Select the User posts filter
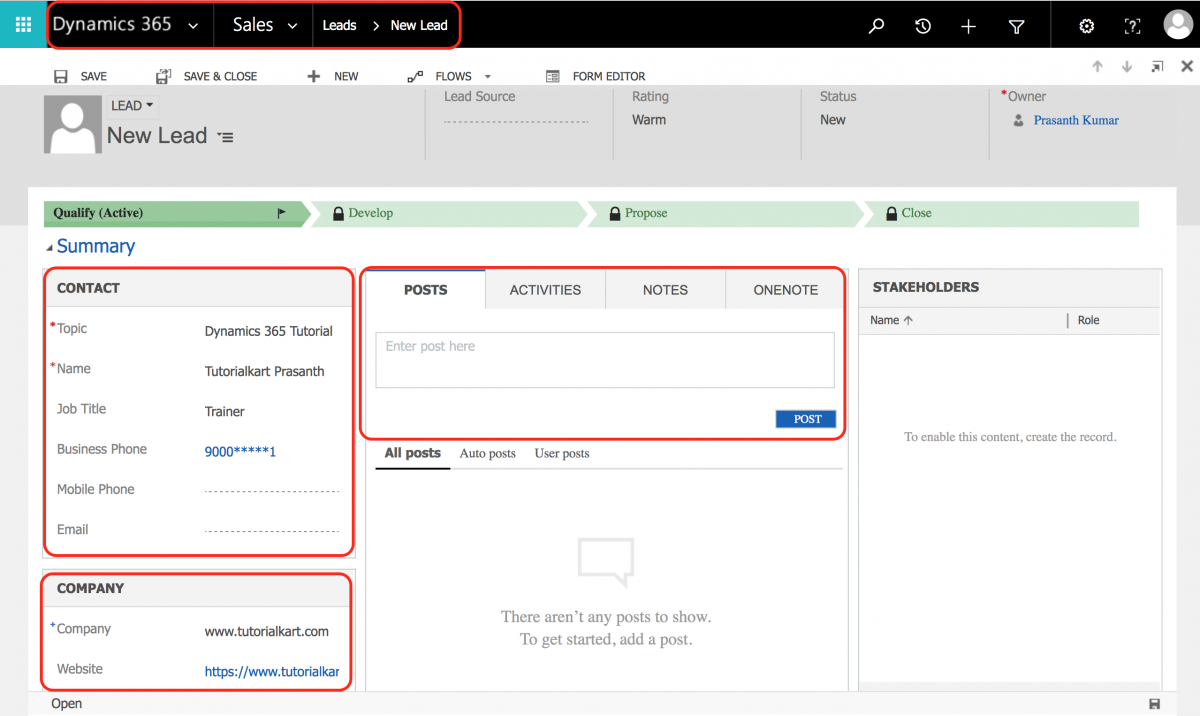 pyautogui.click(x=562, y=453)
